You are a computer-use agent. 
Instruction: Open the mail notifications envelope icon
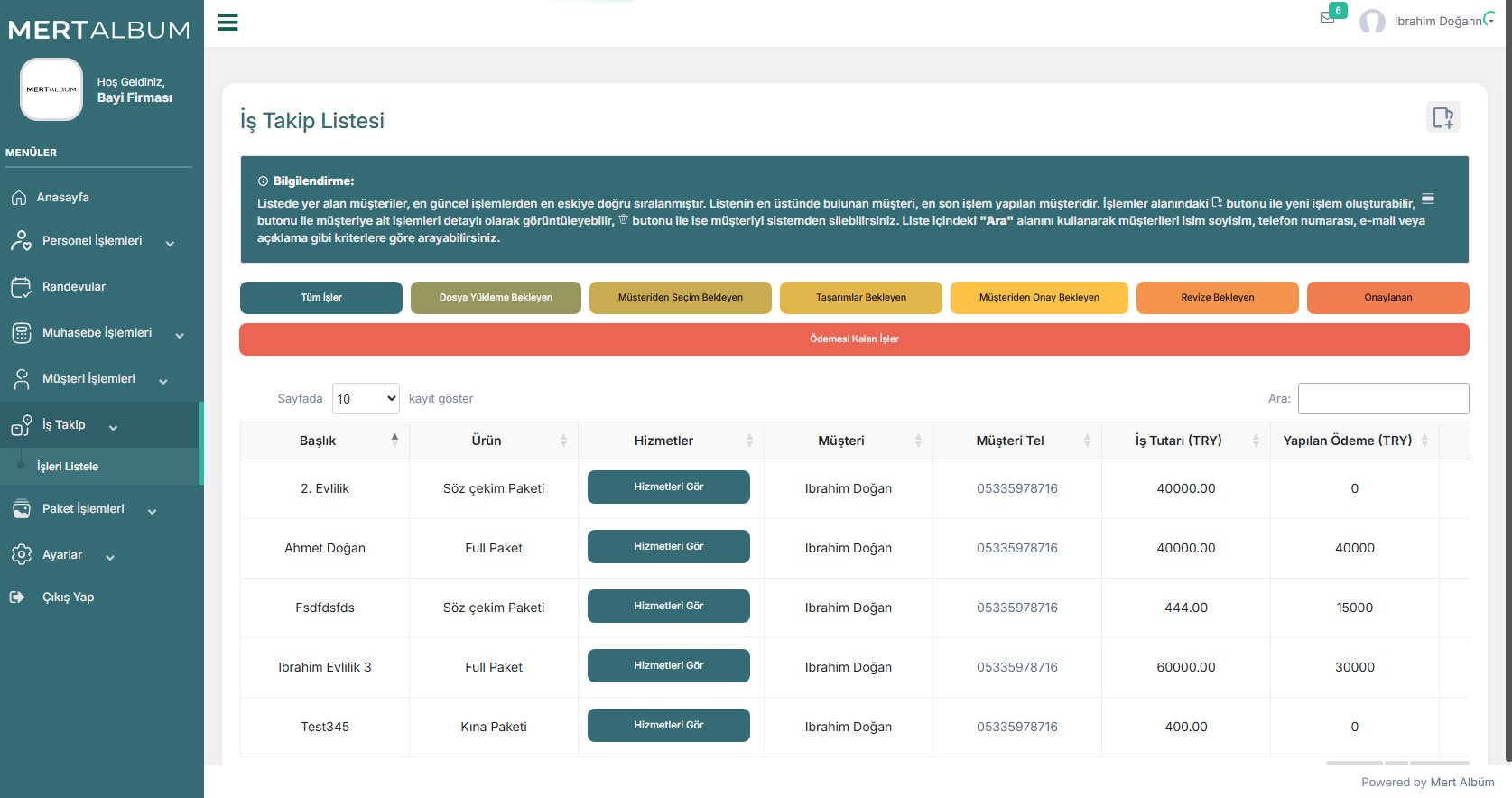1327,18
